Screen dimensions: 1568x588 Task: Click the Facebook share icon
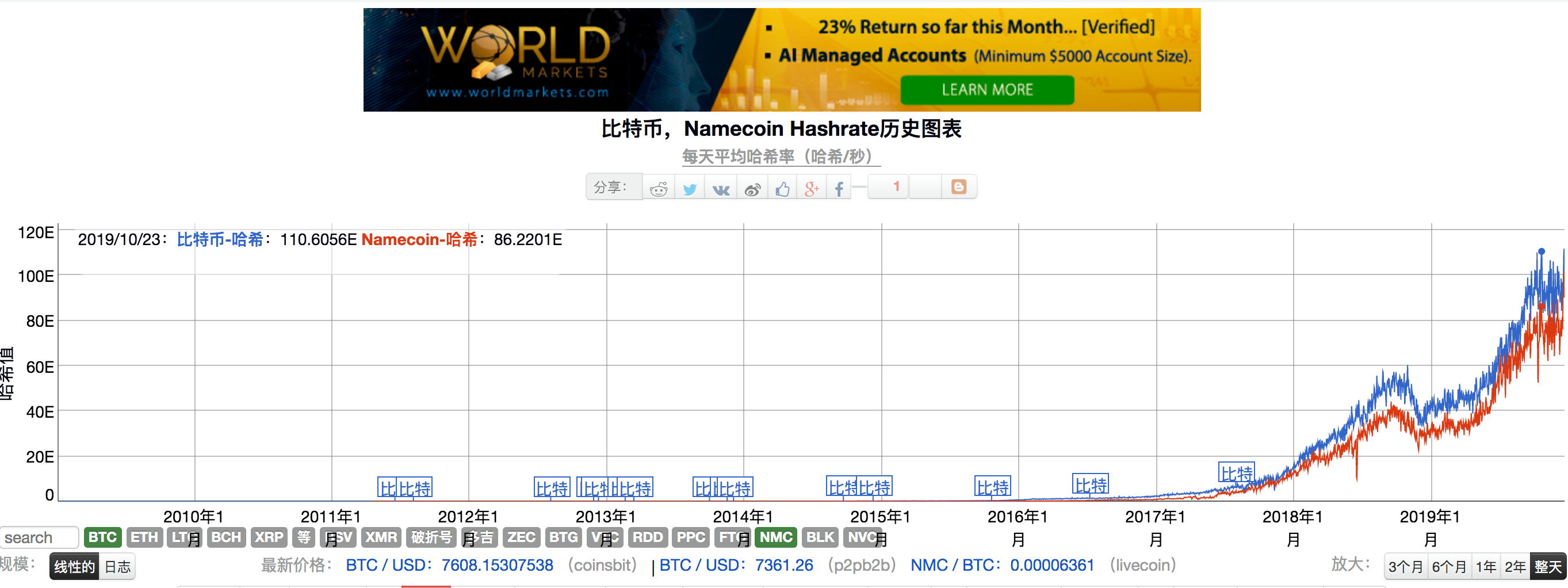coord(839,189)
